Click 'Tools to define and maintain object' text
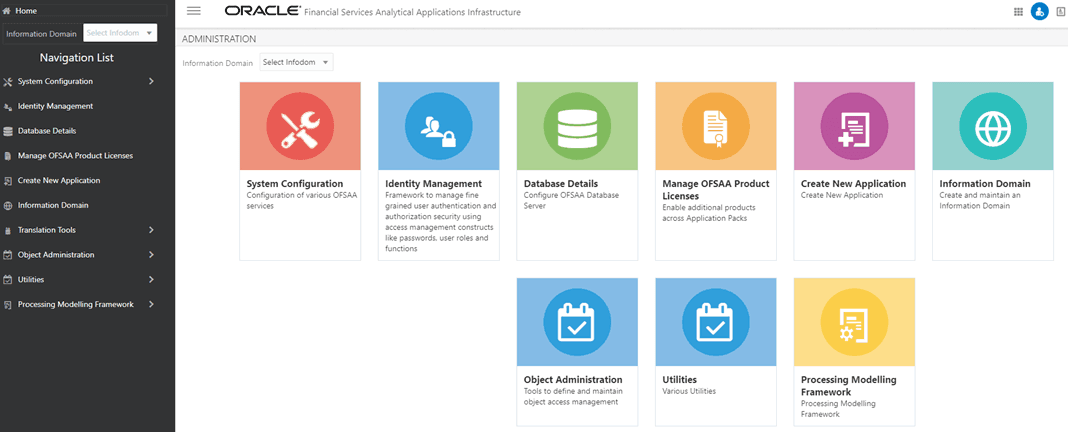The height and width of the screenshot is (432, 1068). pos(573,397)
